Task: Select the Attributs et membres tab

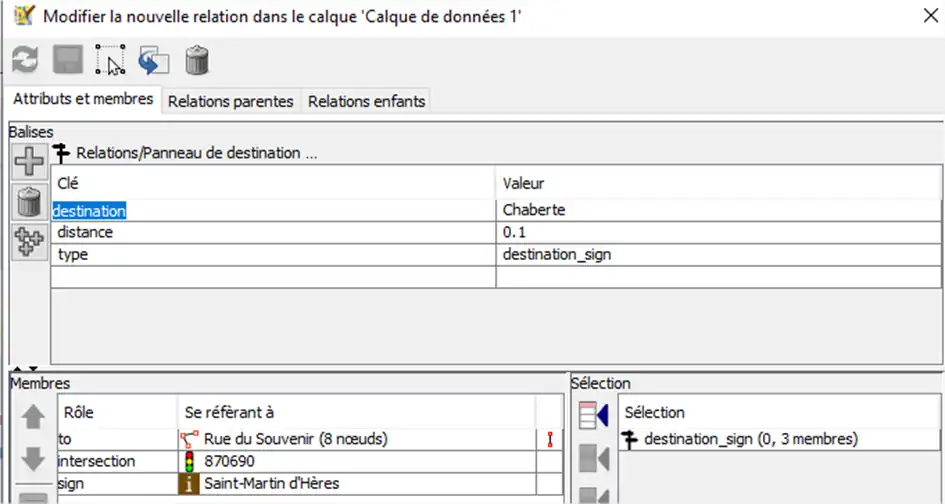Action: point(83,100)
